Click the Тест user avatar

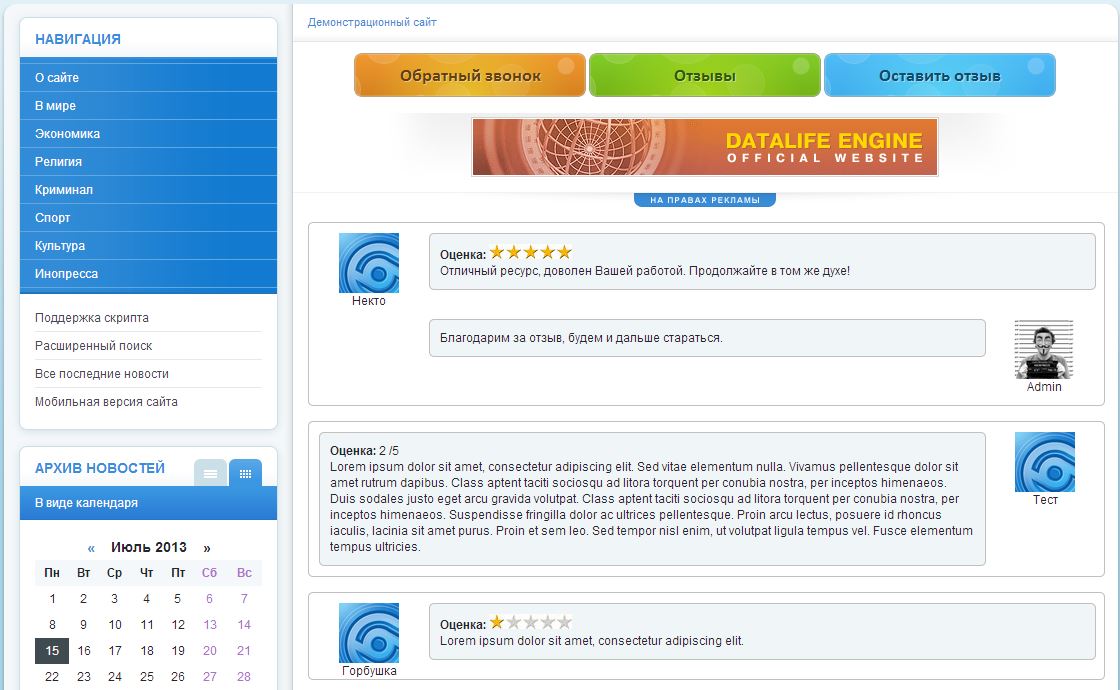point(1044,462)
